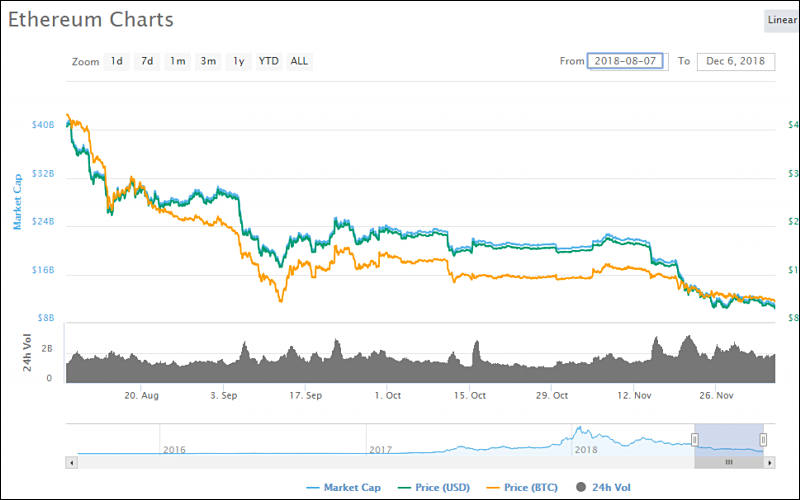
Task: Click the 12. Nov axis label
Action: (x=634, y=395)
